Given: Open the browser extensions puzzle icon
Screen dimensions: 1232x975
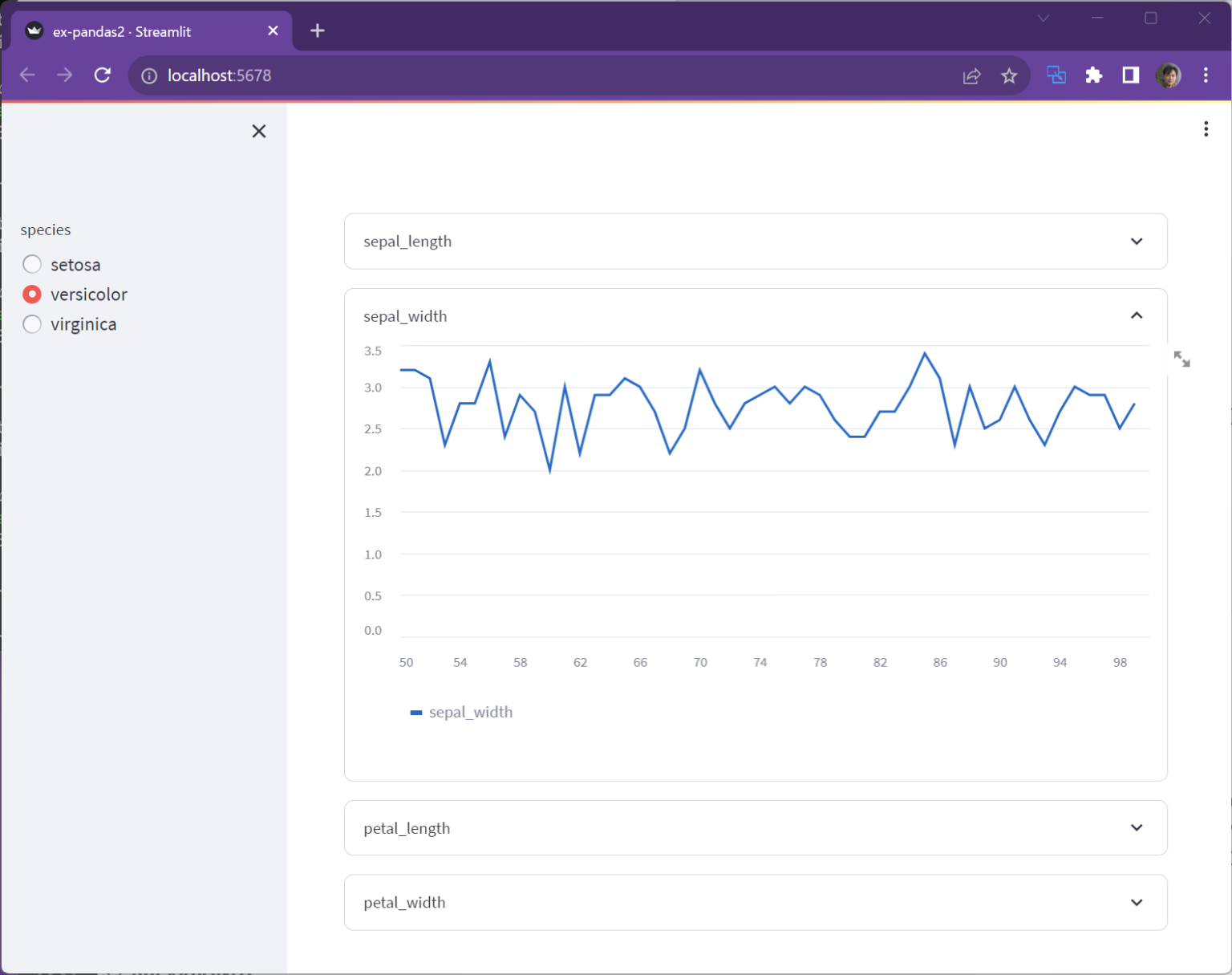Looking at the screenshot, I should tap(1094, 75).
